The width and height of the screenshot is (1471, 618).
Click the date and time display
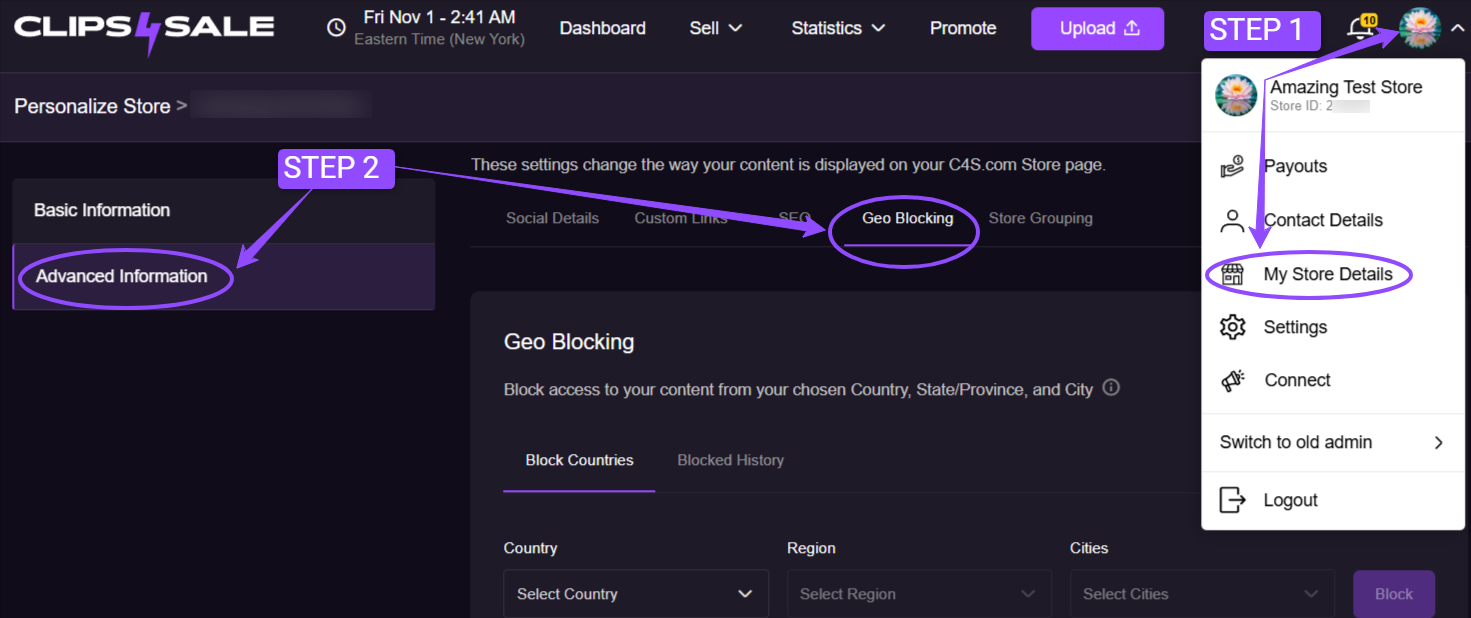(x=440, y=17)
